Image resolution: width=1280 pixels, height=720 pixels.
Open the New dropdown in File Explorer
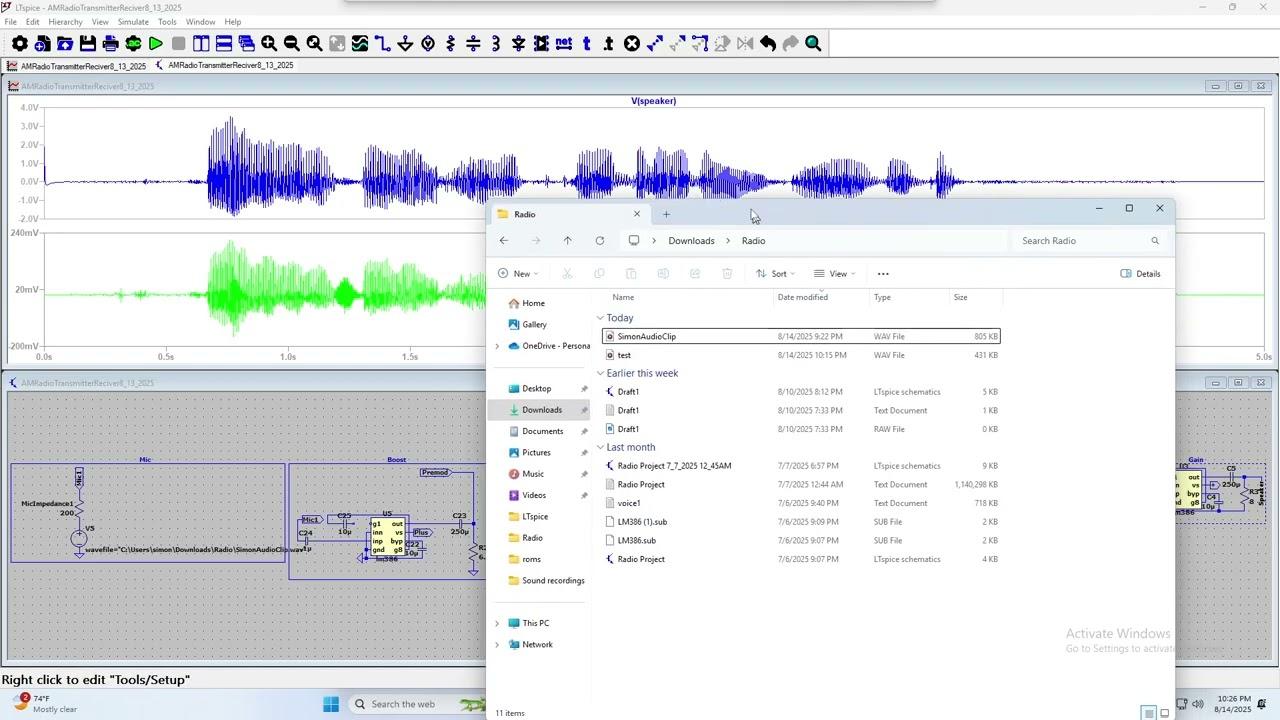coord(519,274)
